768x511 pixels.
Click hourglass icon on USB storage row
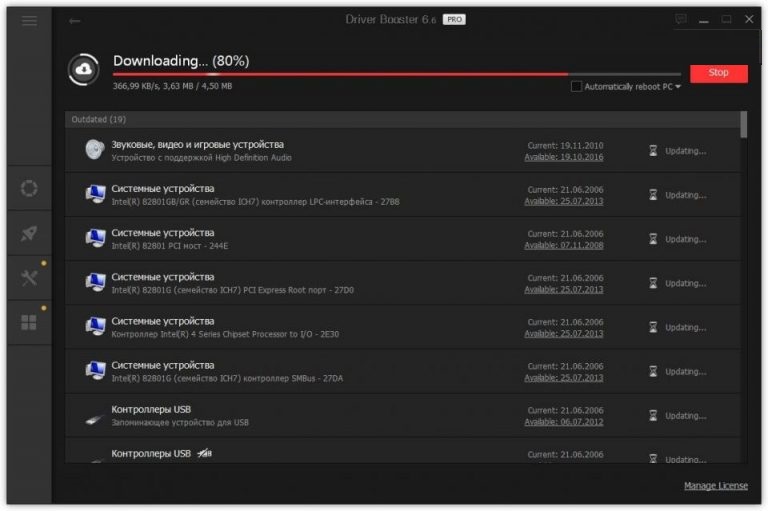[x=653, y=415]
